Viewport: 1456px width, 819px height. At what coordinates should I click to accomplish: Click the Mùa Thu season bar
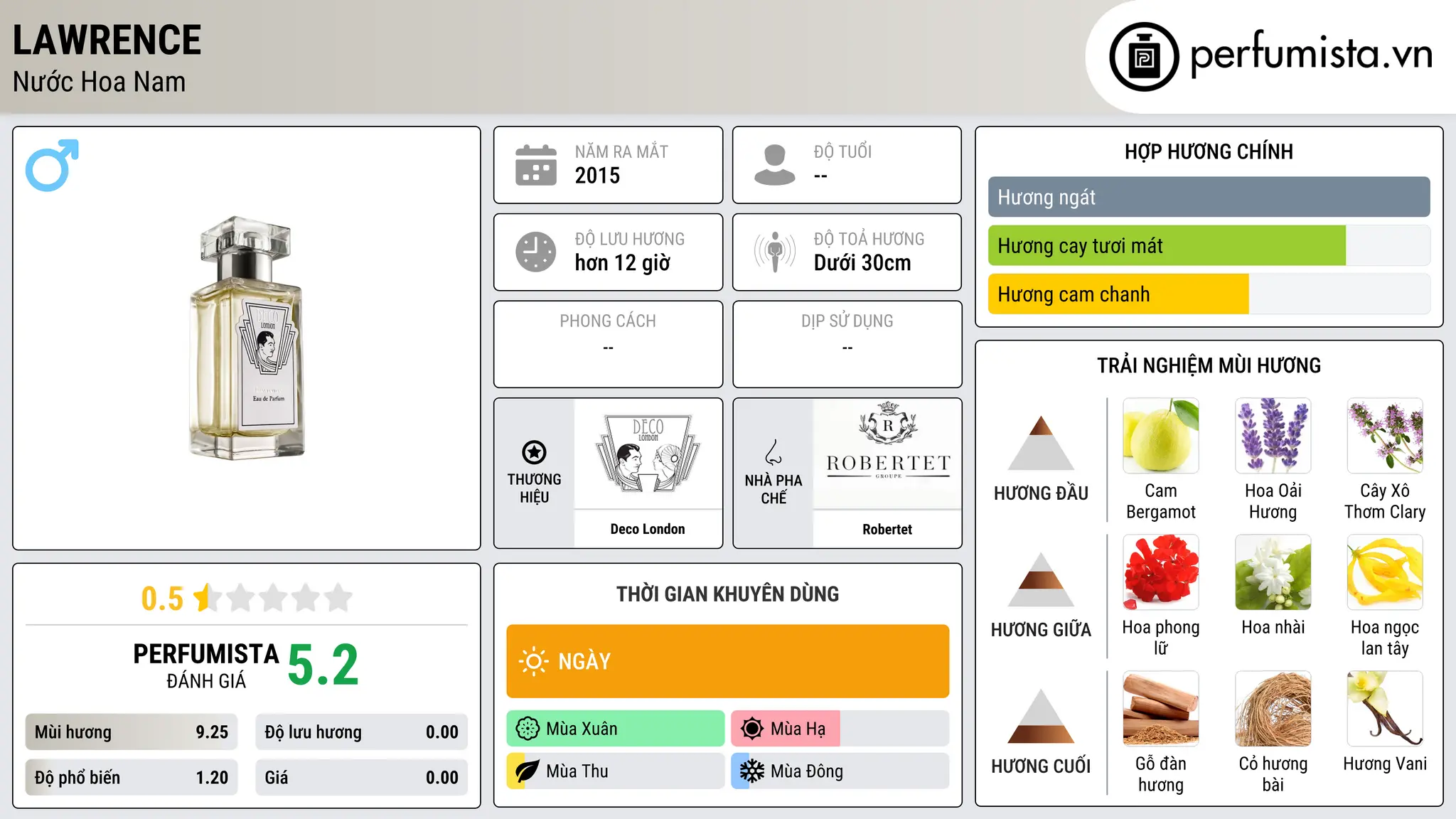[x=616, y=771]
